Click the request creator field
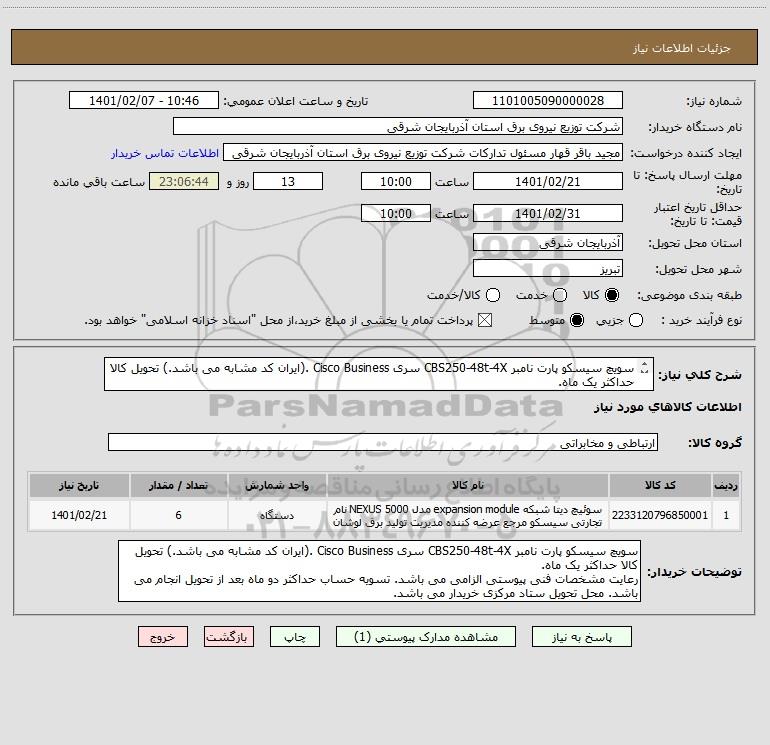The image size is (770, 745). coord(423,153)
